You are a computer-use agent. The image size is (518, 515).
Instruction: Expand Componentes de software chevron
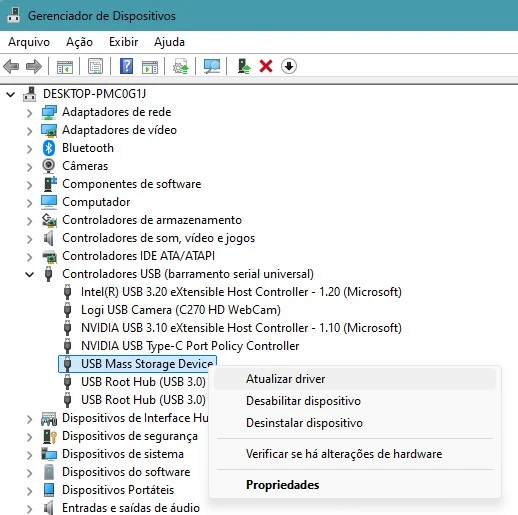(x=29, y=185)
